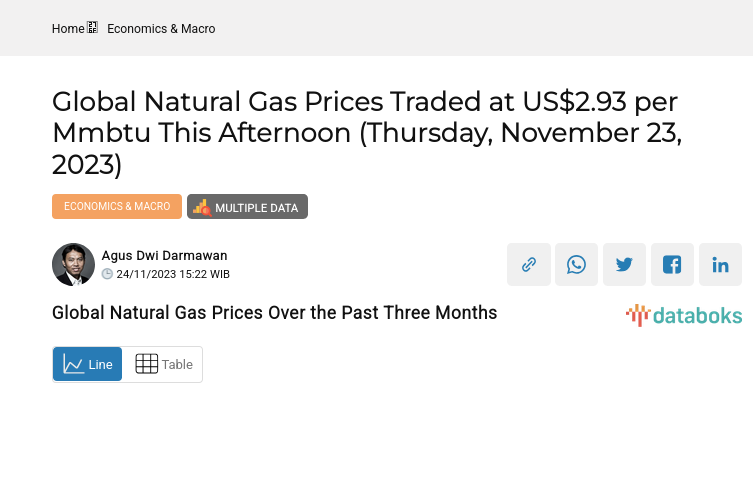Screen dimensions: 753x498
Task: Click the clock icon beside the publish date
Action: tap(108, 274)
